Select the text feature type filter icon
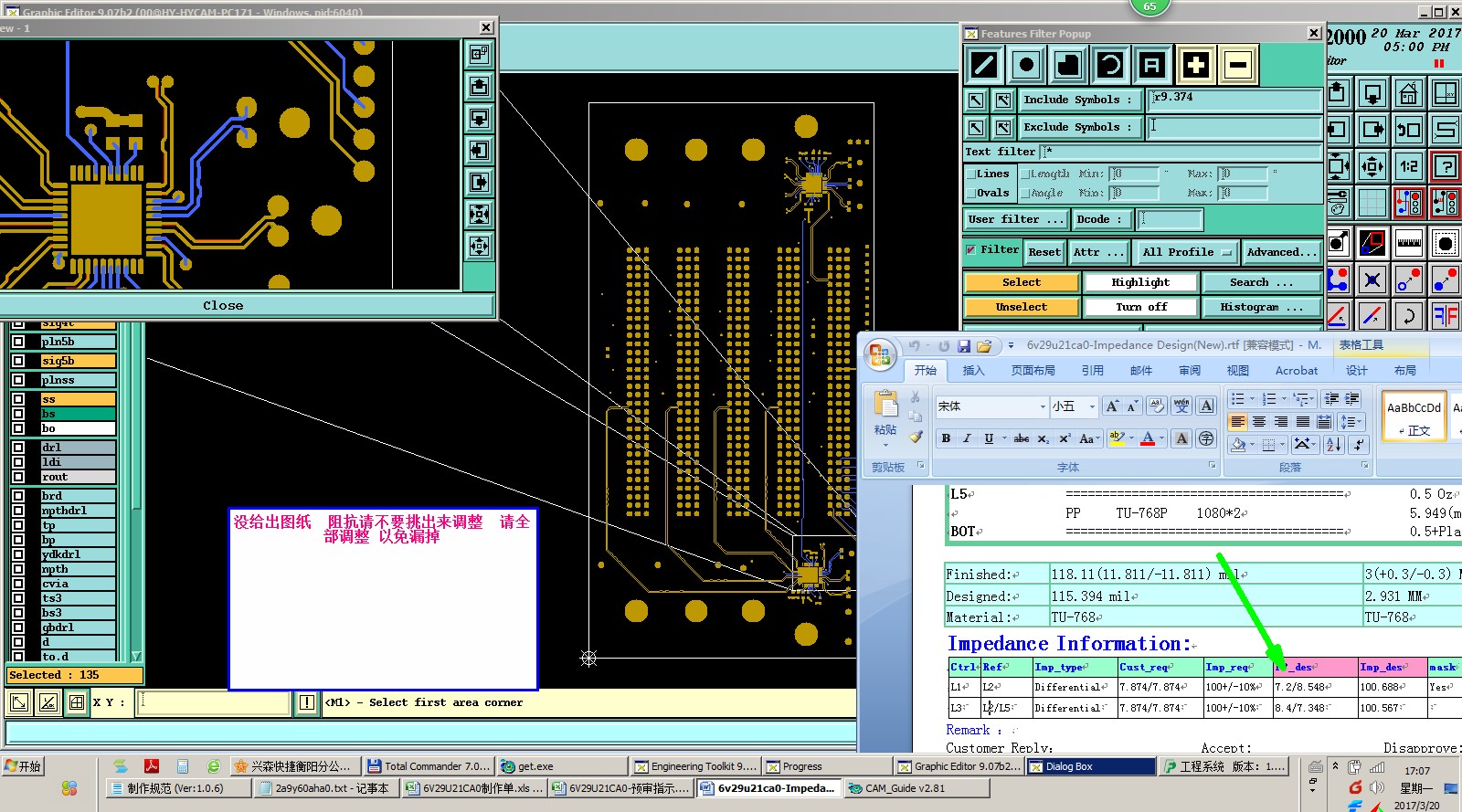The height and width of the screenshot is (812, 1462). pos(1152,65)
